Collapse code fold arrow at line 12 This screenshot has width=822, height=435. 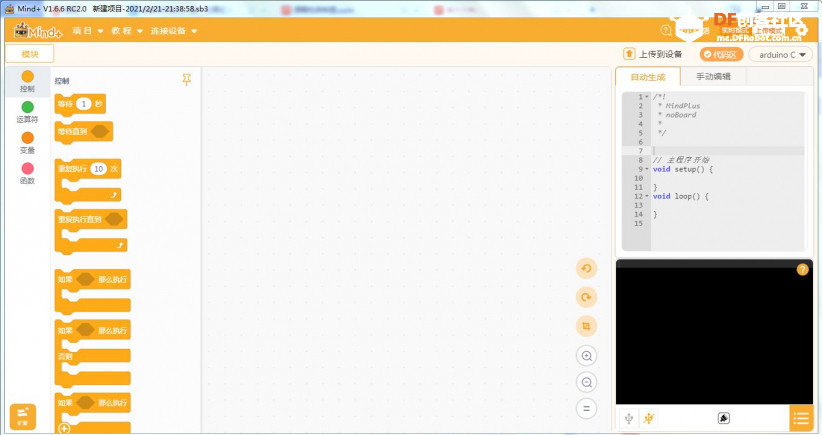[x=647, y=197]
